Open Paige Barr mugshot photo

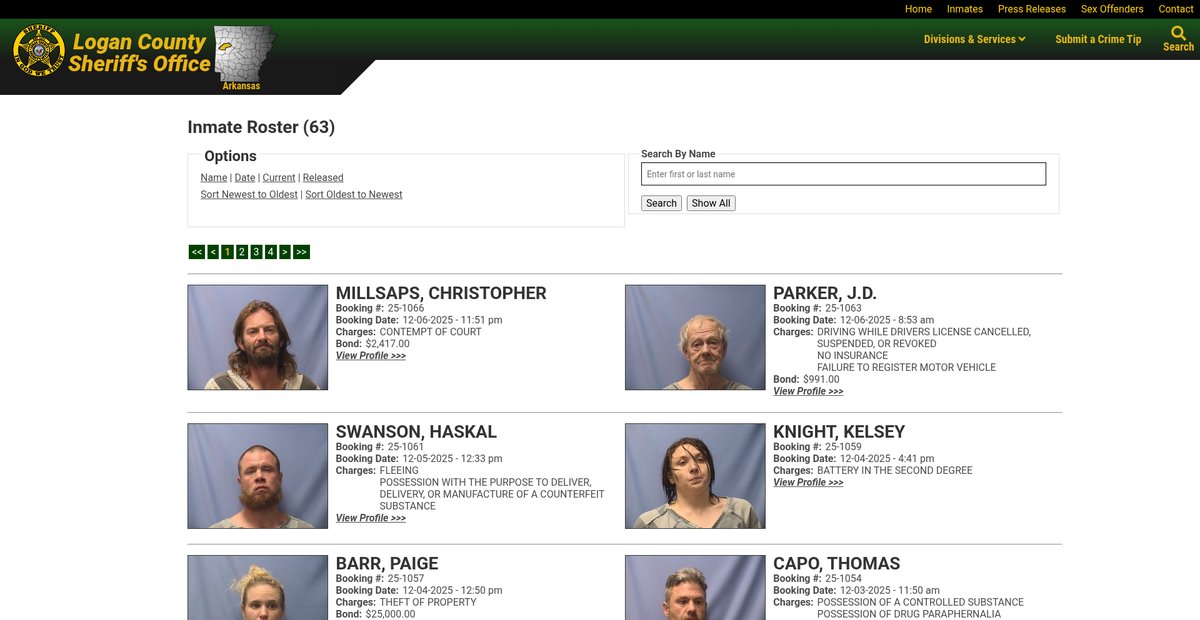pyautogui.click(x=258, y=588)
